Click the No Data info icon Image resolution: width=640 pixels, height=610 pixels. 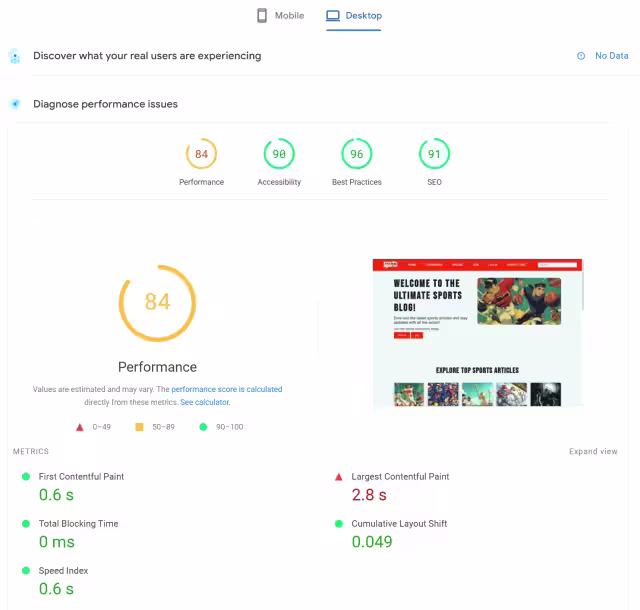581,56
